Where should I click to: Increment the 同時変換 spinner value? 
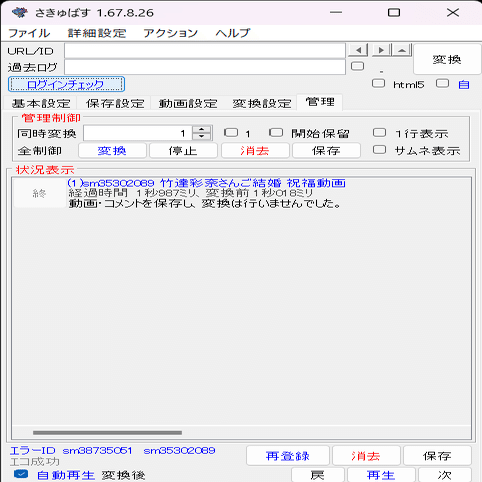(x=202, y=129)
